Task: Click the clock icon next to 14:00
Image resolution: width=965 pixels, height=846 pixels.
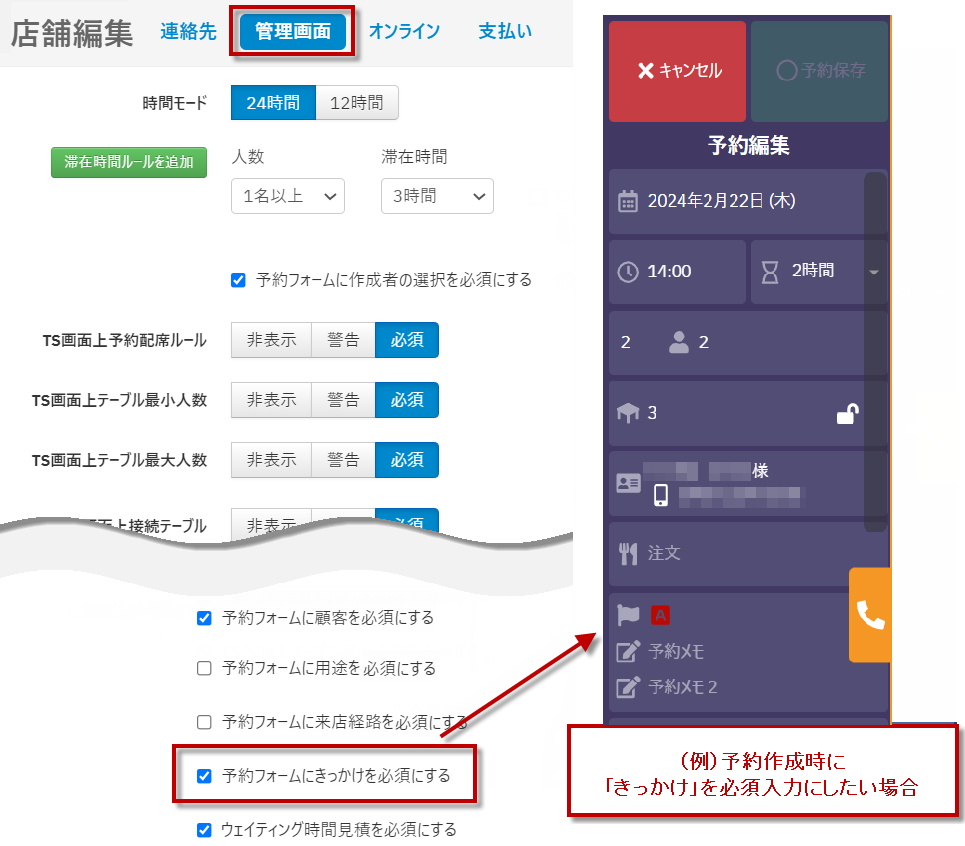Action: tap(628, 271)
